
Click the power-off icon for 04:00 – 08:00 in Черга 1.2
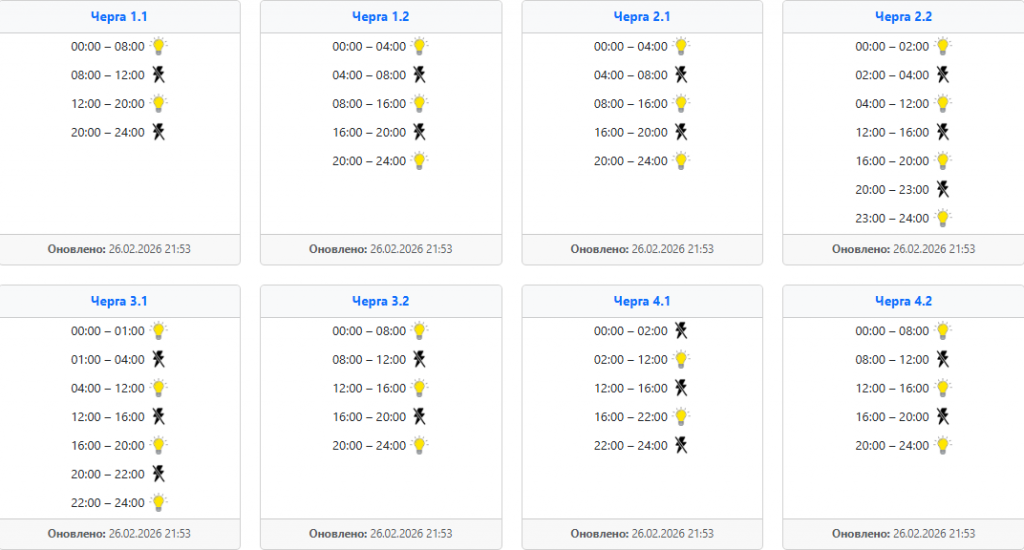tap(420, 74)
